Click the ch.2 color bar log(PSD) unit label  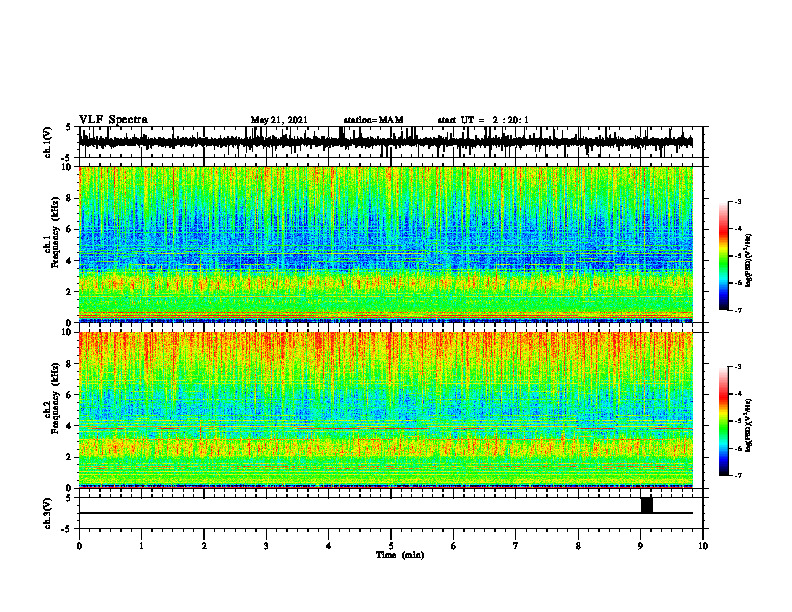pyautogui.click(x=749, y=426)
